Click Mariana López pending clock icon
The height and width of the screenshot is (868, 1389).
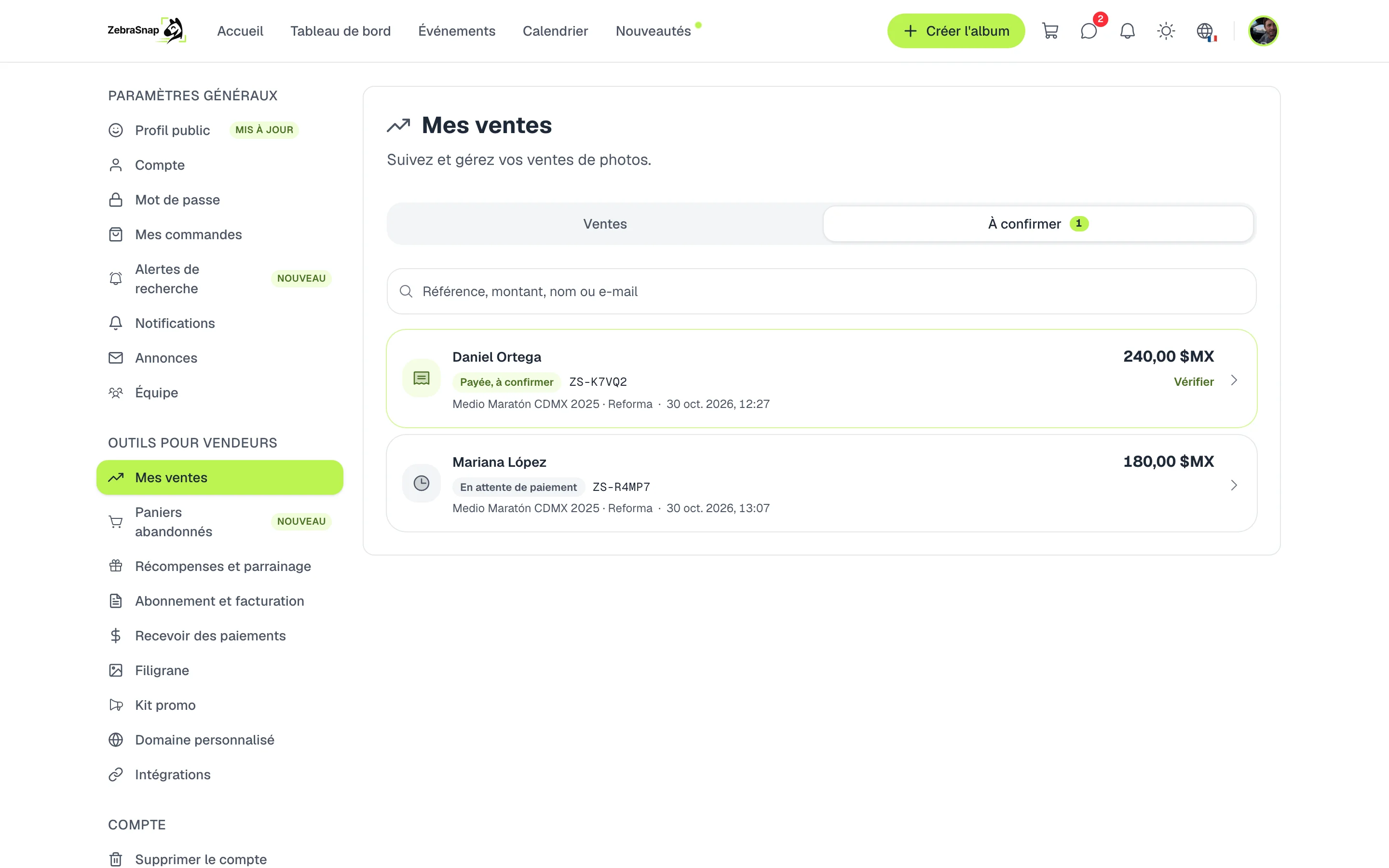[x=422, y=483]
